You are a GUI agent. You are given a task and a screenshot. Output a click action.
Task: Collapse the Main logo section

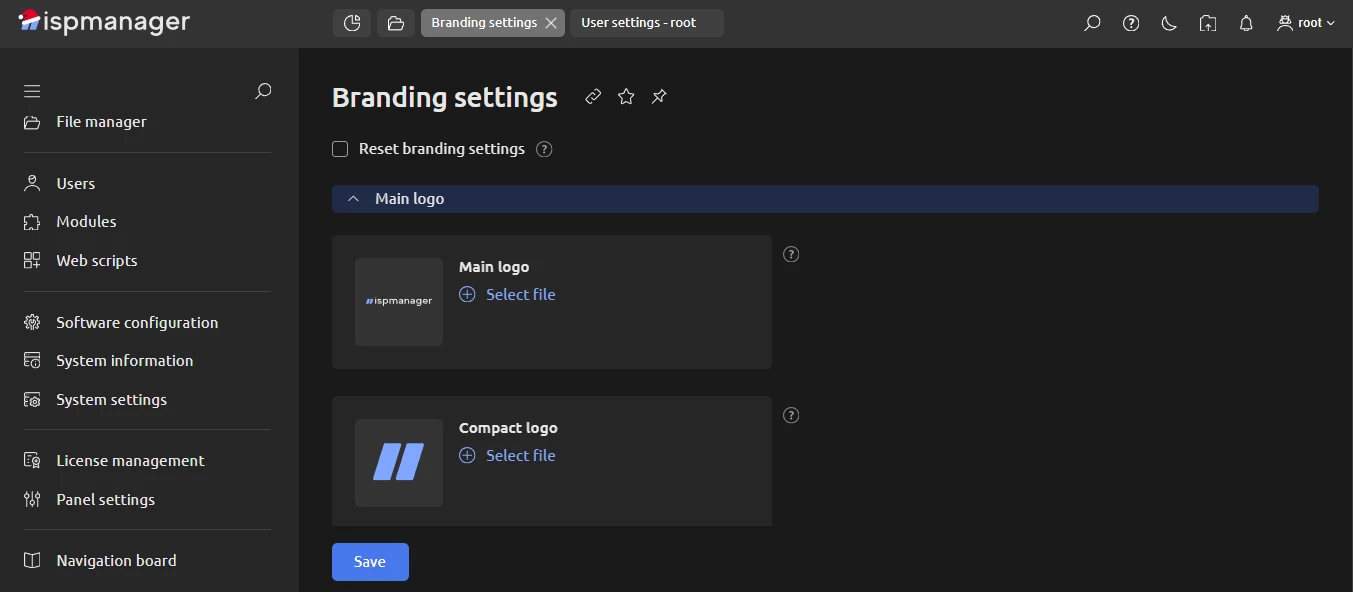pyautogui.click(x=353, y=198)
